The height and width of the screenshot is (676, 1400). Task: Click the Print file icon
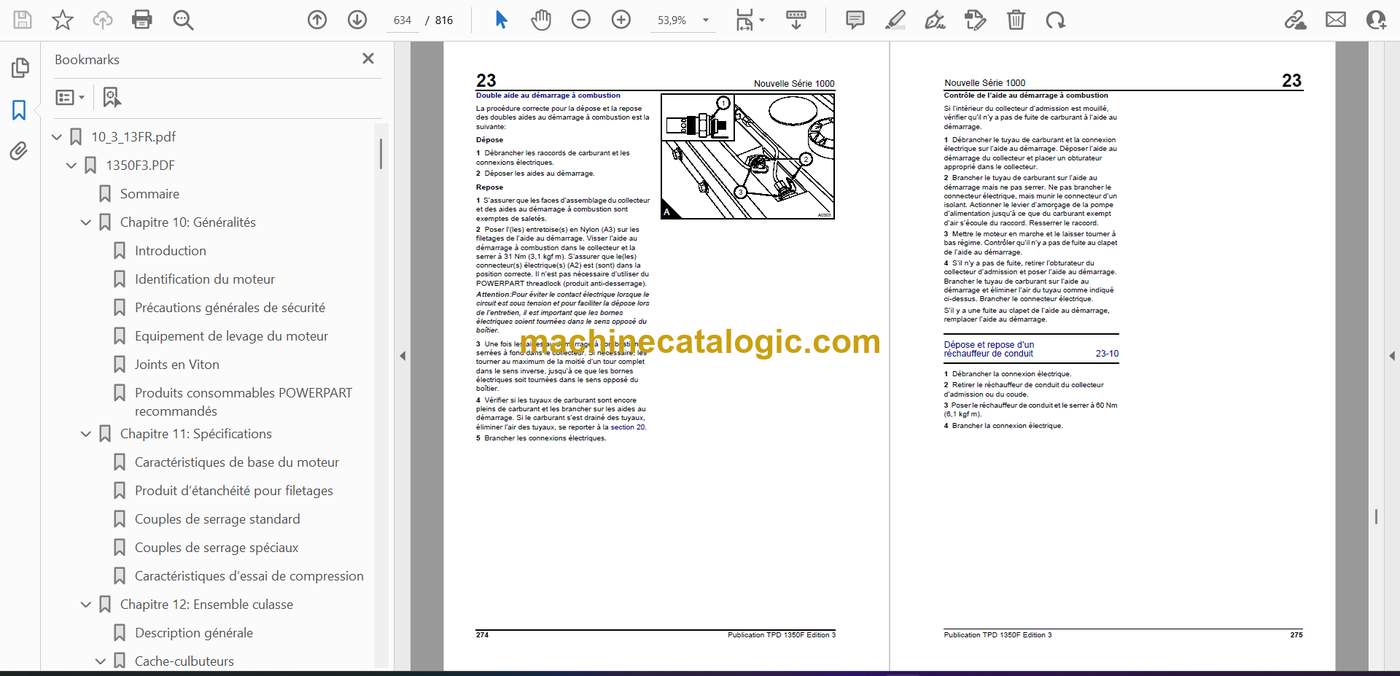point(142,19)
